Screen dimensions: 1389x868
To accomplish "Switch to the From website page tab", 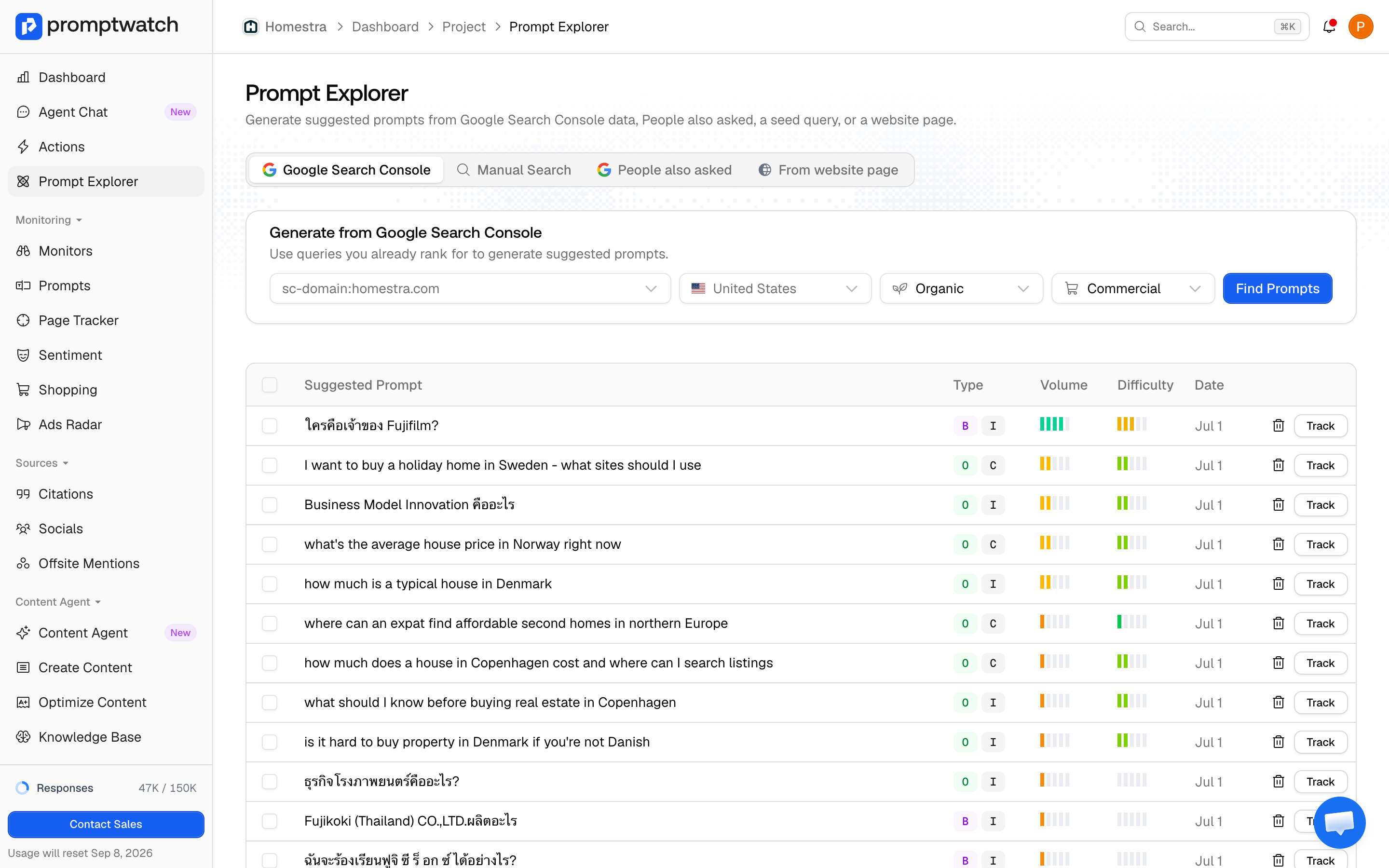I will click(828, 170).
